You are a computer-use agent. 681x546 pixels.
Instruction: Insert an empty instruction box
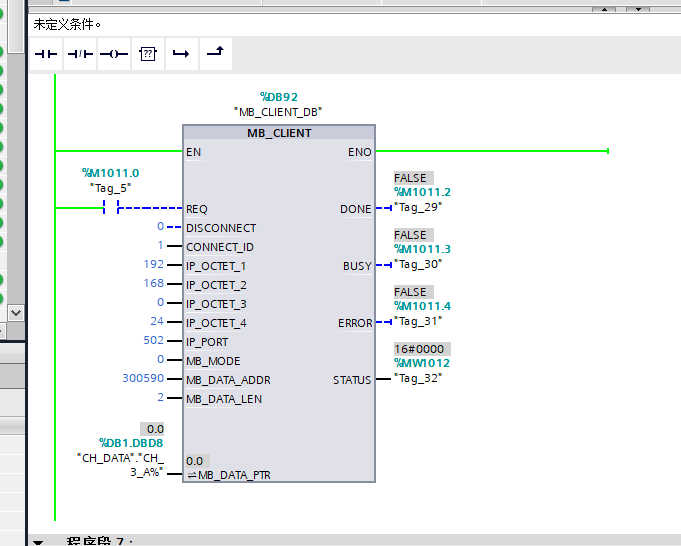[x=147, y=53]
